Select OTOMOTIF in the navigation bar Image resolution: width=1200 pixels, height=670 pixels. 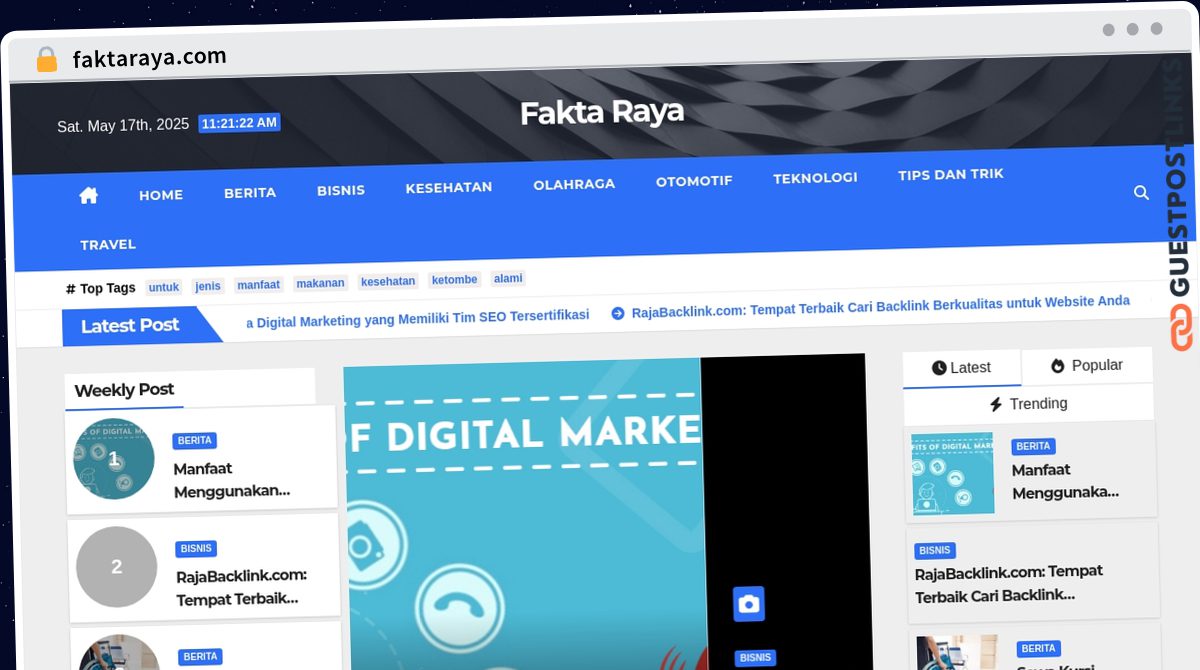pos(694,181)
